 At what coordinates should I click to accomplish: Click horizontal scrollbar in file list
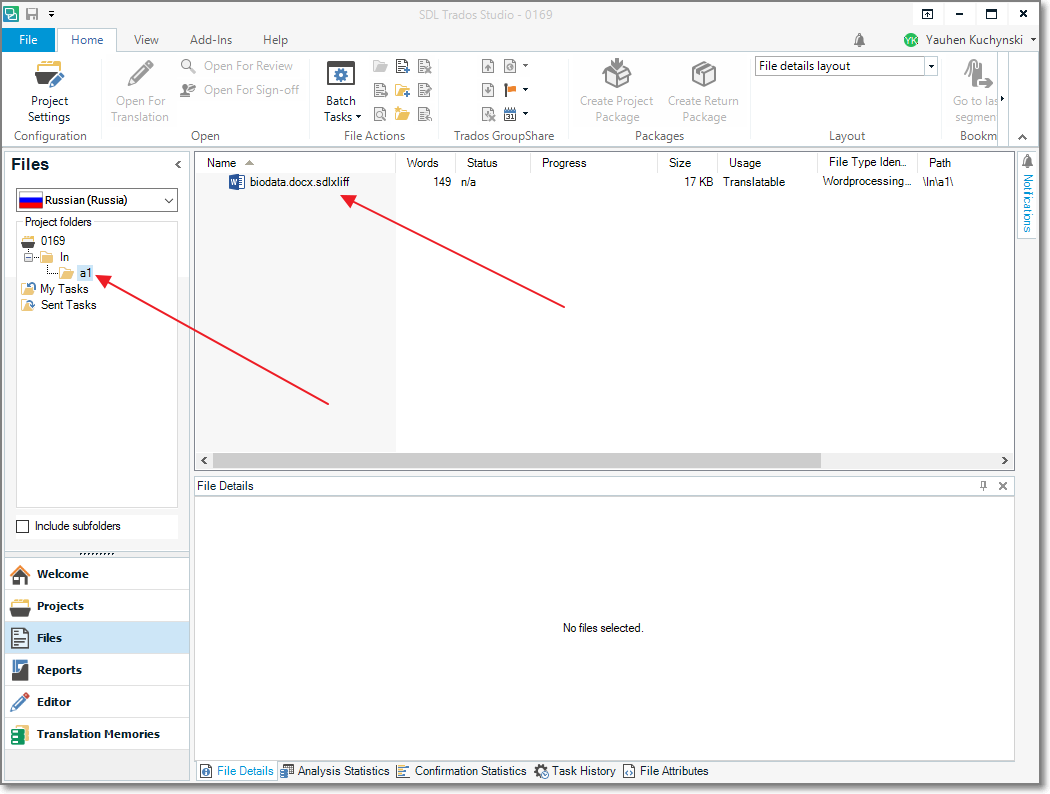[516, 461]
